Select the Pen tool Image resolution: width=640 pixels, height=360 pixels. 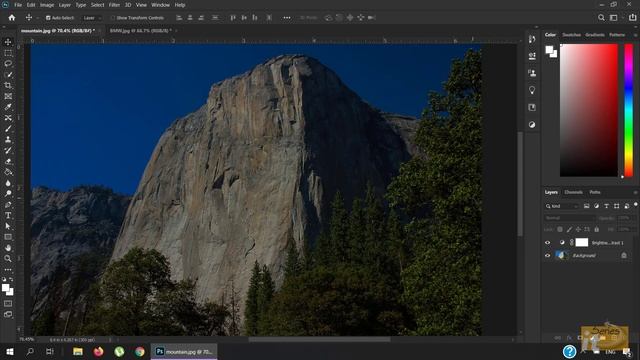[x=8, y=204]
